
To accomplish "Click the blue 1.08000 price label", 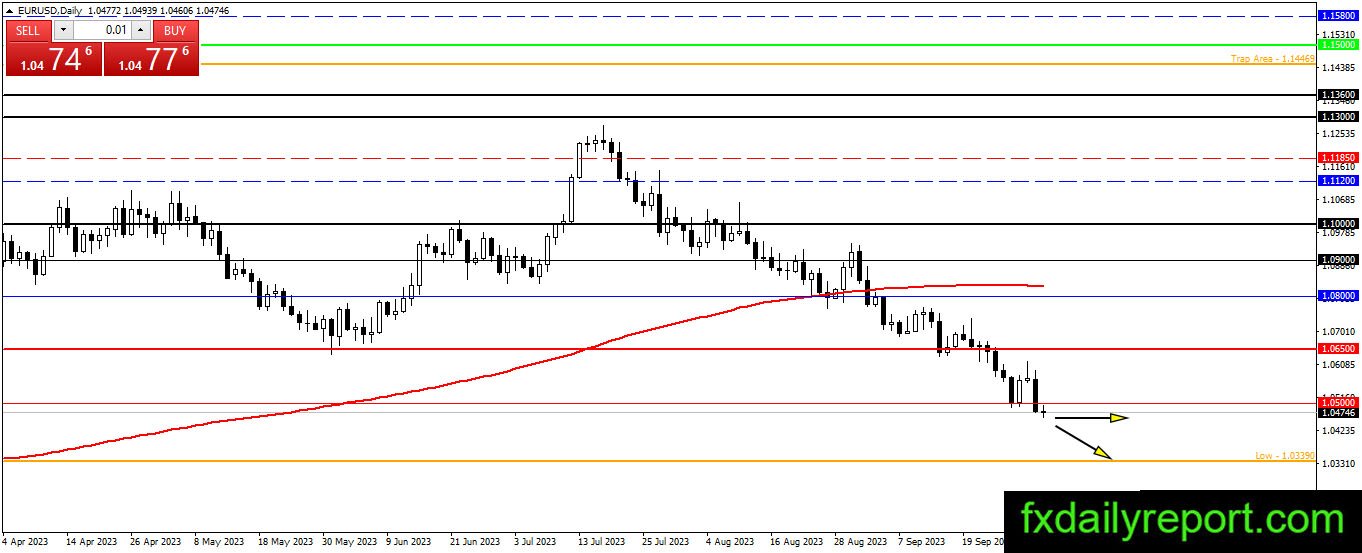I will point(1338,296).
